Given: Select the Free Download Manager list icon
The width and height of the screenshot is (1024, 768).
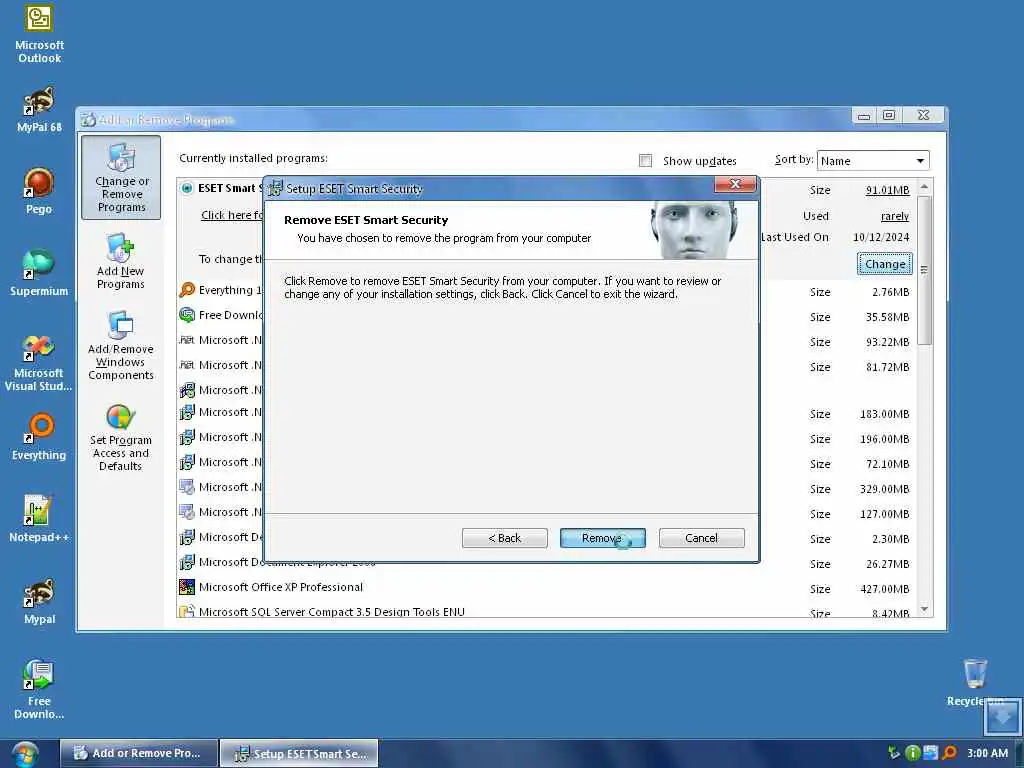Looking at the screenshot, I should point(187,315).
